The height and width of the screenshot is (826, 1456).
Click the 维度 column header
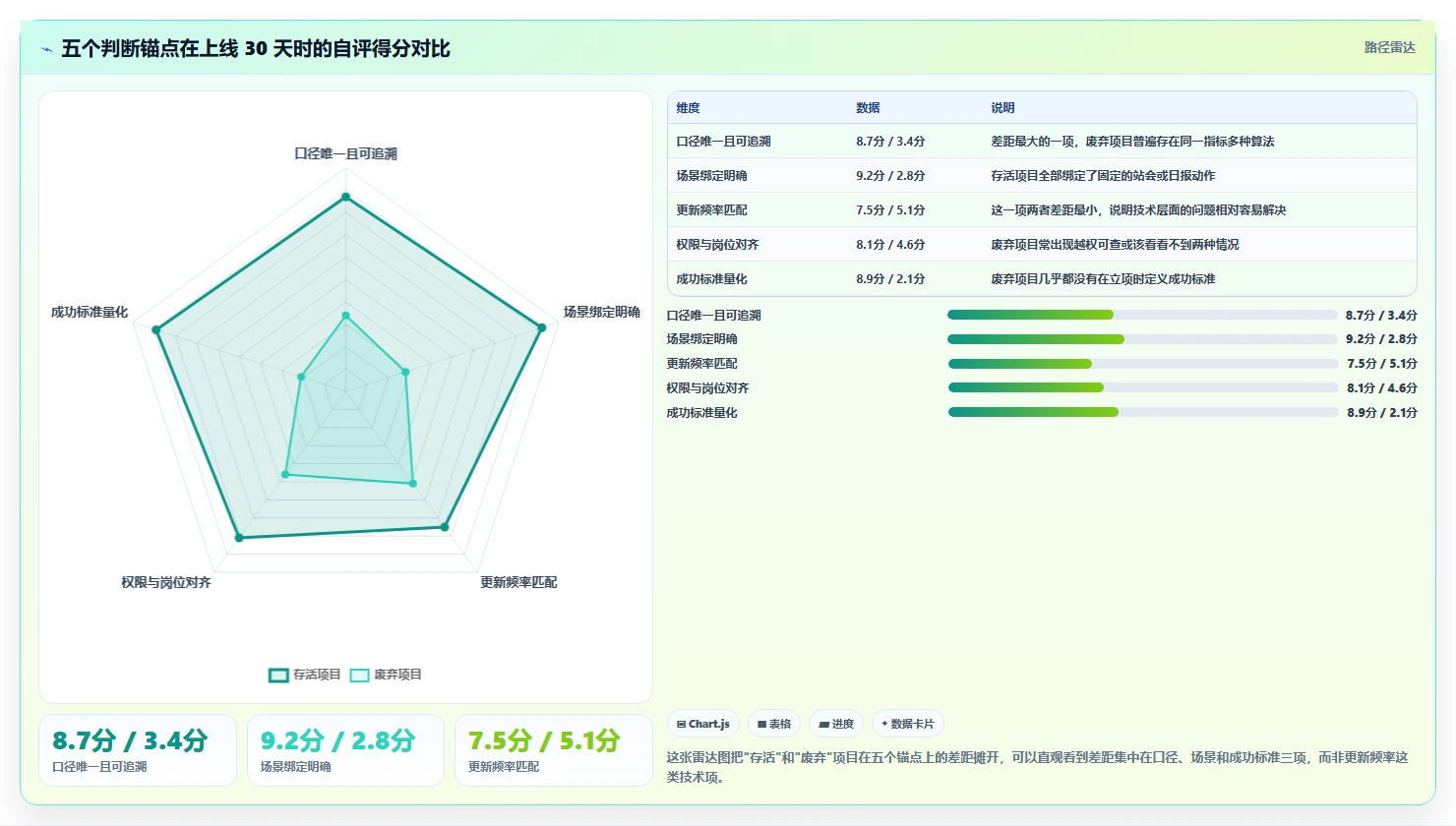coord(688,108)
